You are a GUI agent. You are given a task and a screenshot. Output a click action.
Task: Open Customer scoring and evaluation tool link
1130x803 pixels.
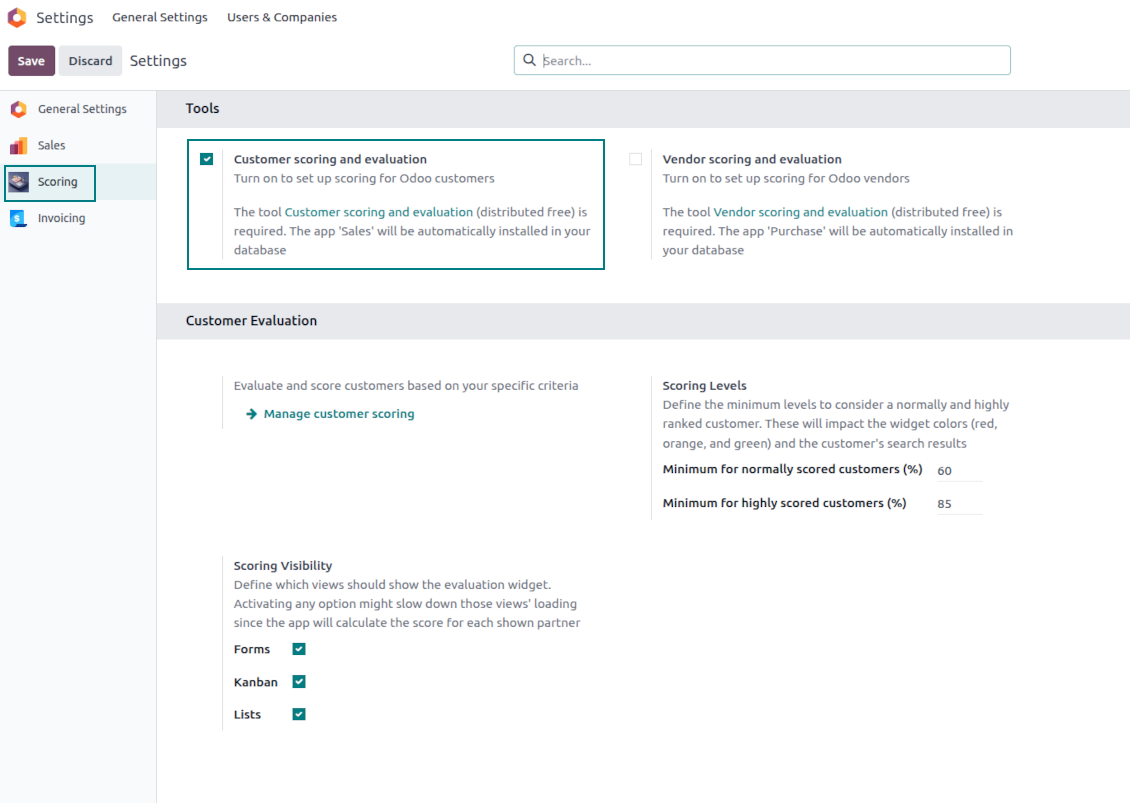pyautogui.click(x=379, y=212)
